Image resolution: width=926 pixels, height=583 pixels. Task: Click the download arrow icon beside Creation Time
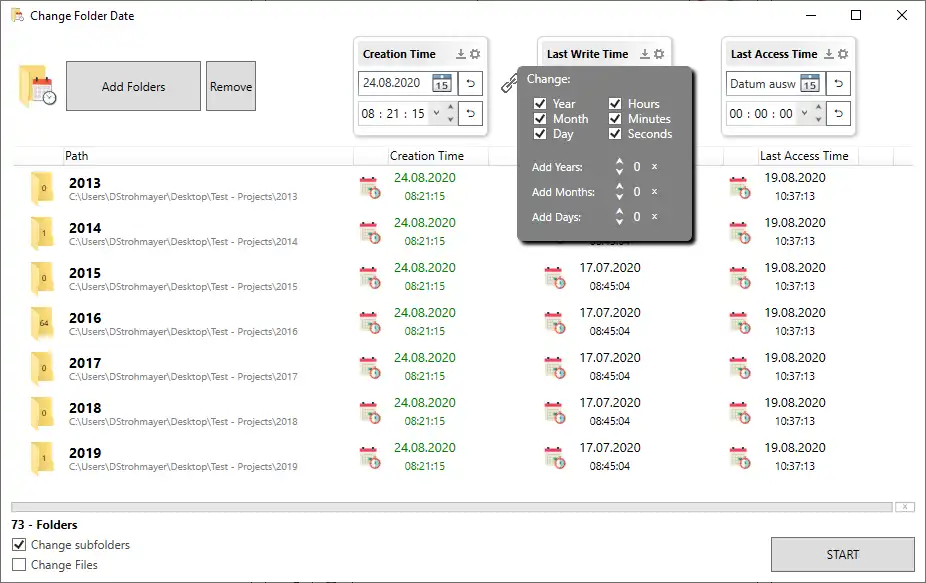point(461,54)
